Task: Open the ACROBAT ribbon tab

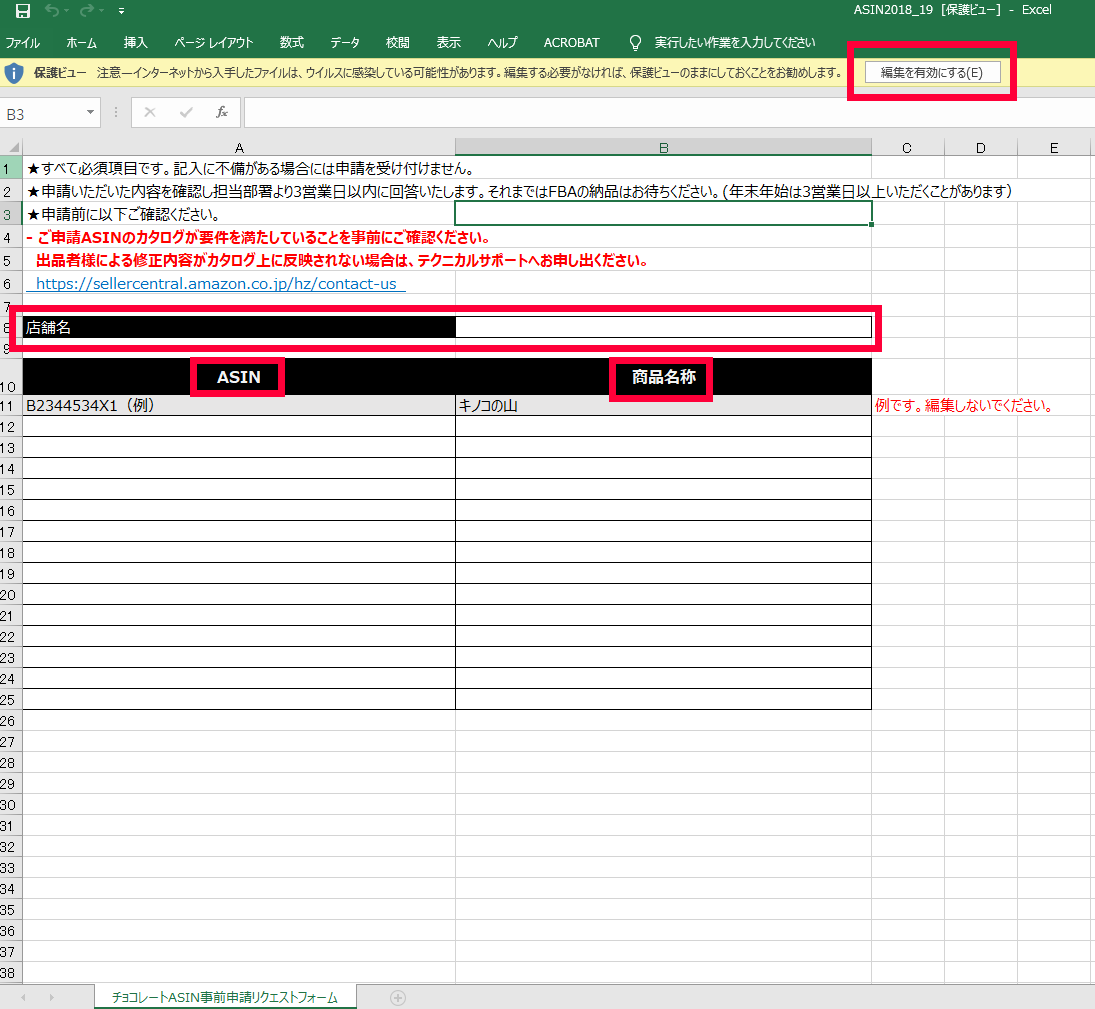Action: click(x=571, y=43)
